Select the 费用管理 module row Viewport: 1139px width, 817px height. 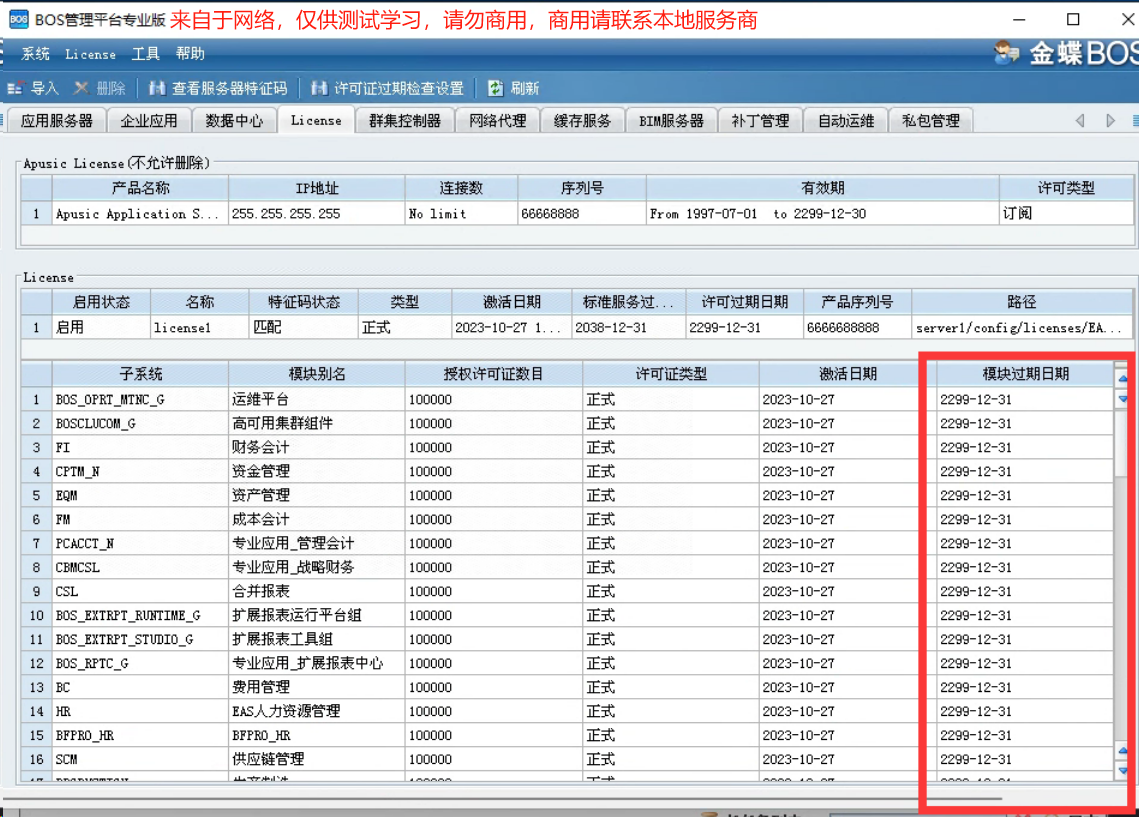317,687
